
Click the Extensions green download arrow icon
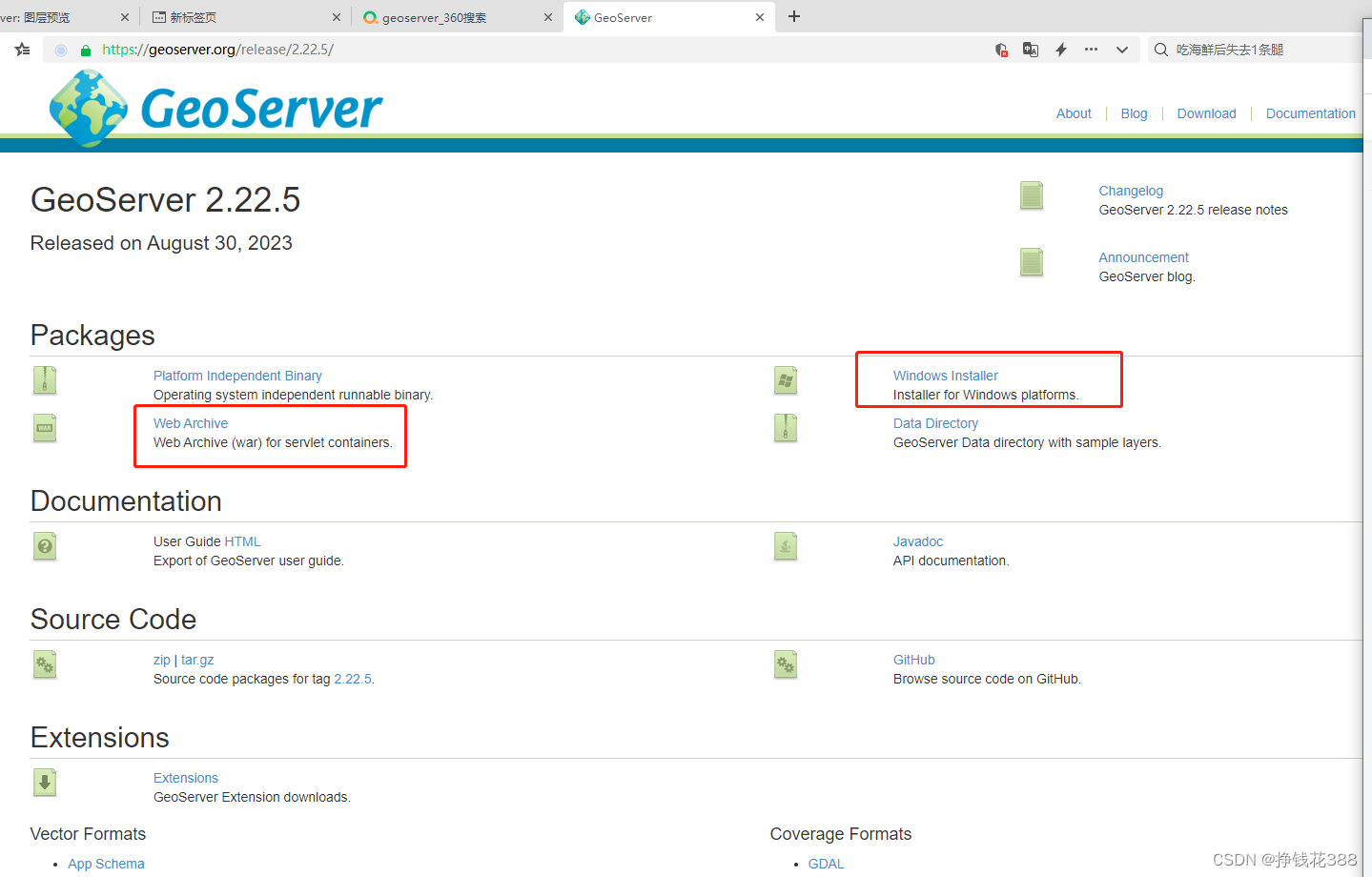tap(44, 782)
